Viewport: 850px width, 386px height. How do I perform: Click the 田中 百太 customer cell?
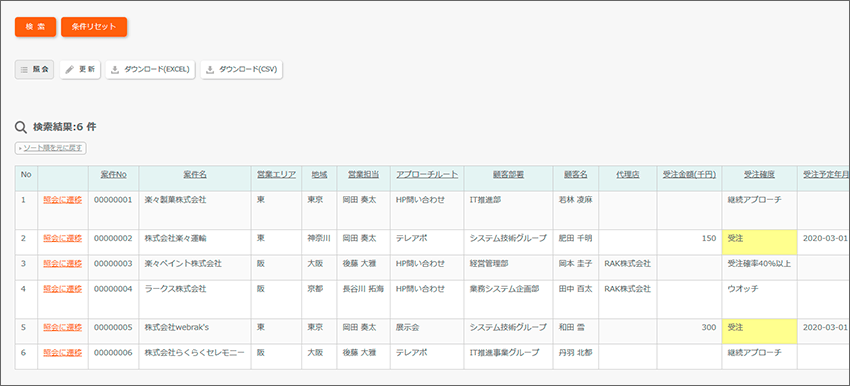pyautogui.click(x=576, y=299)
